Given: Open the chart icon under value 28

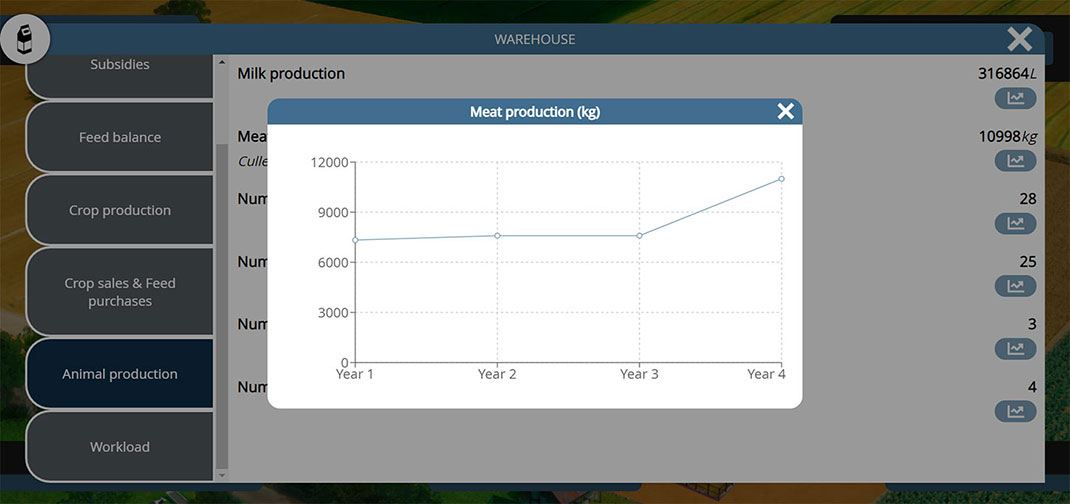Looking at the screenshot, I should (x=1015, y=223).
